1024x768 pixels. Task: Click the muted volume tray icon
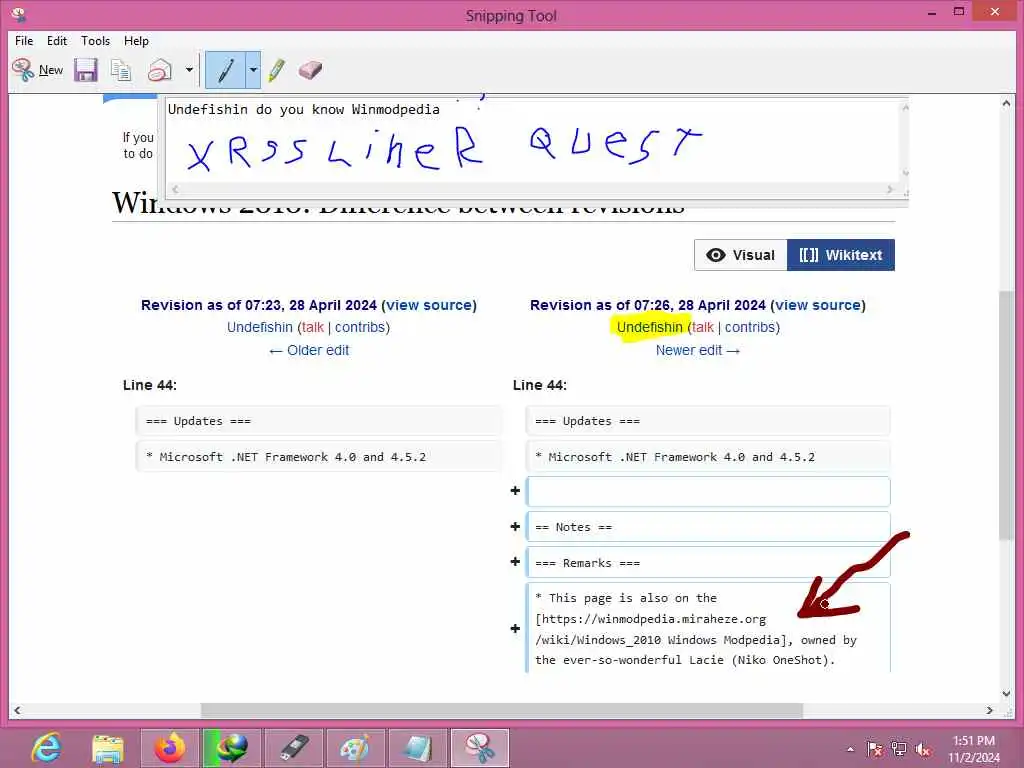923,749
